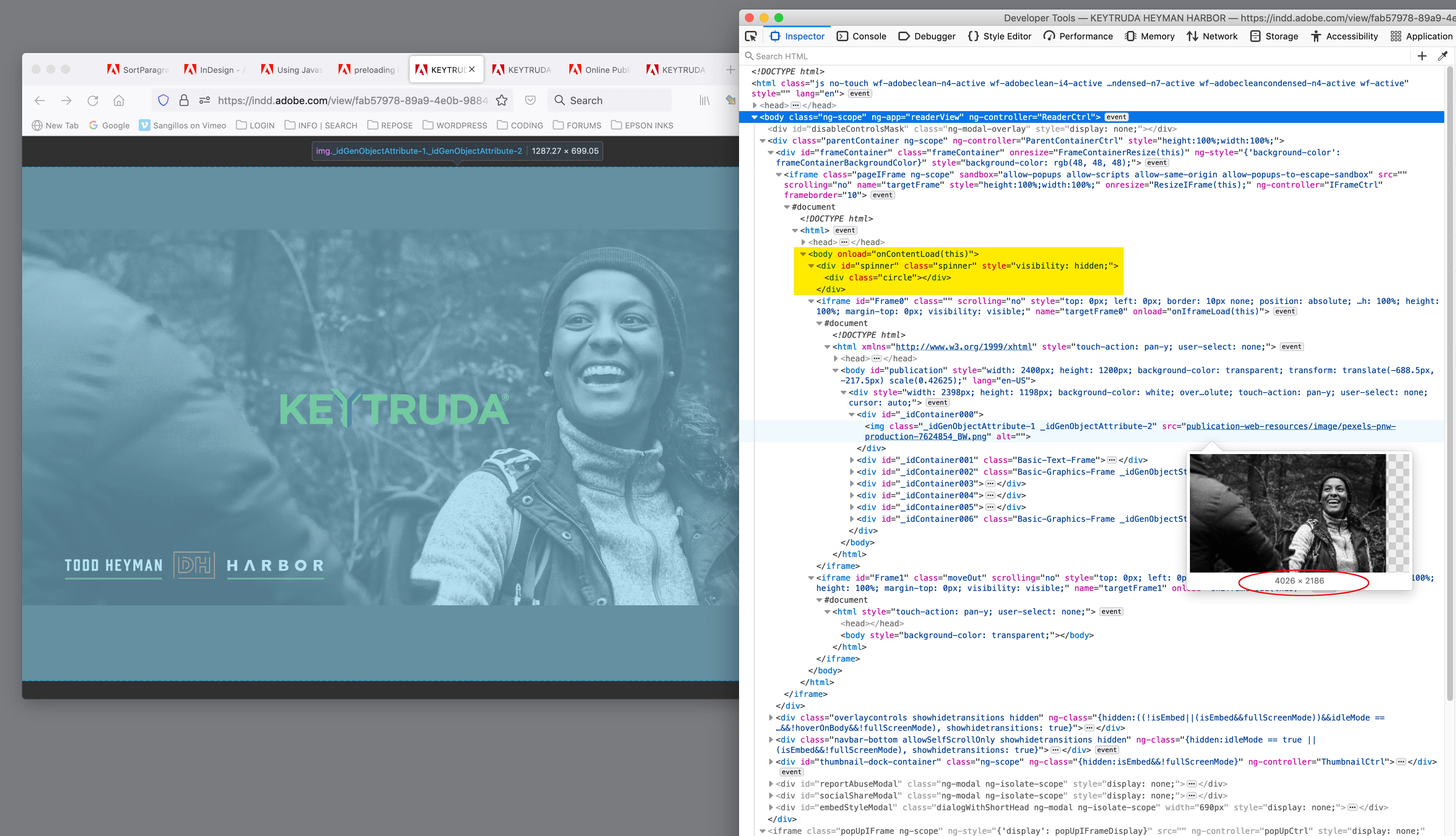Open the library bookshelf icon
Viewport: 1456px width, 836px height.
click(x=704, y=100)
